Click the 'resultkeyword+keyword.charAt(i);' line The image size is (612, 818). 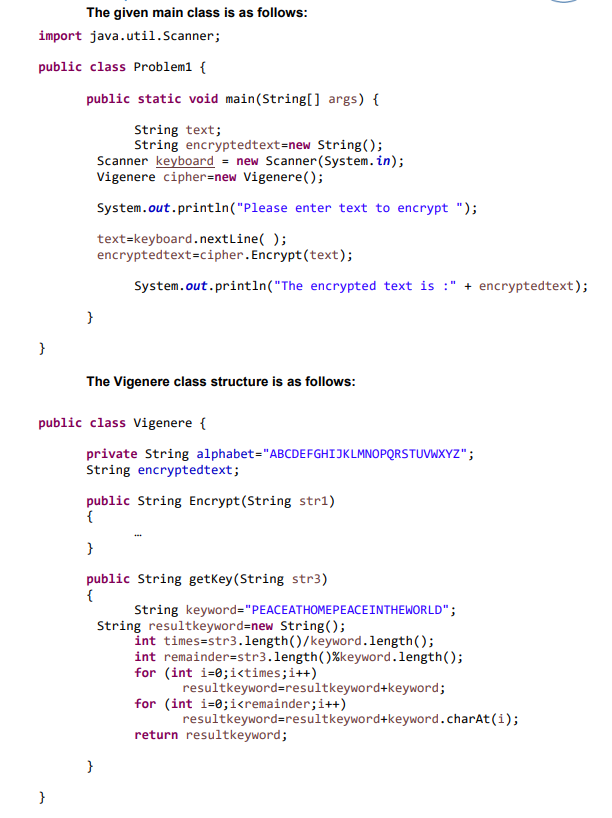350,719
